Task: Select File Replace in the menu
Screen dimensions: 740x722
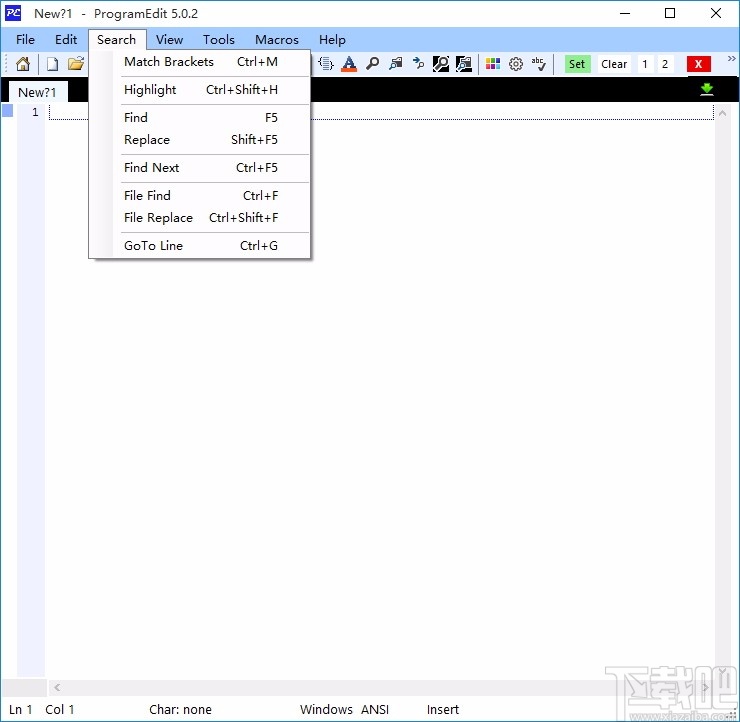Action: (201, 218)
